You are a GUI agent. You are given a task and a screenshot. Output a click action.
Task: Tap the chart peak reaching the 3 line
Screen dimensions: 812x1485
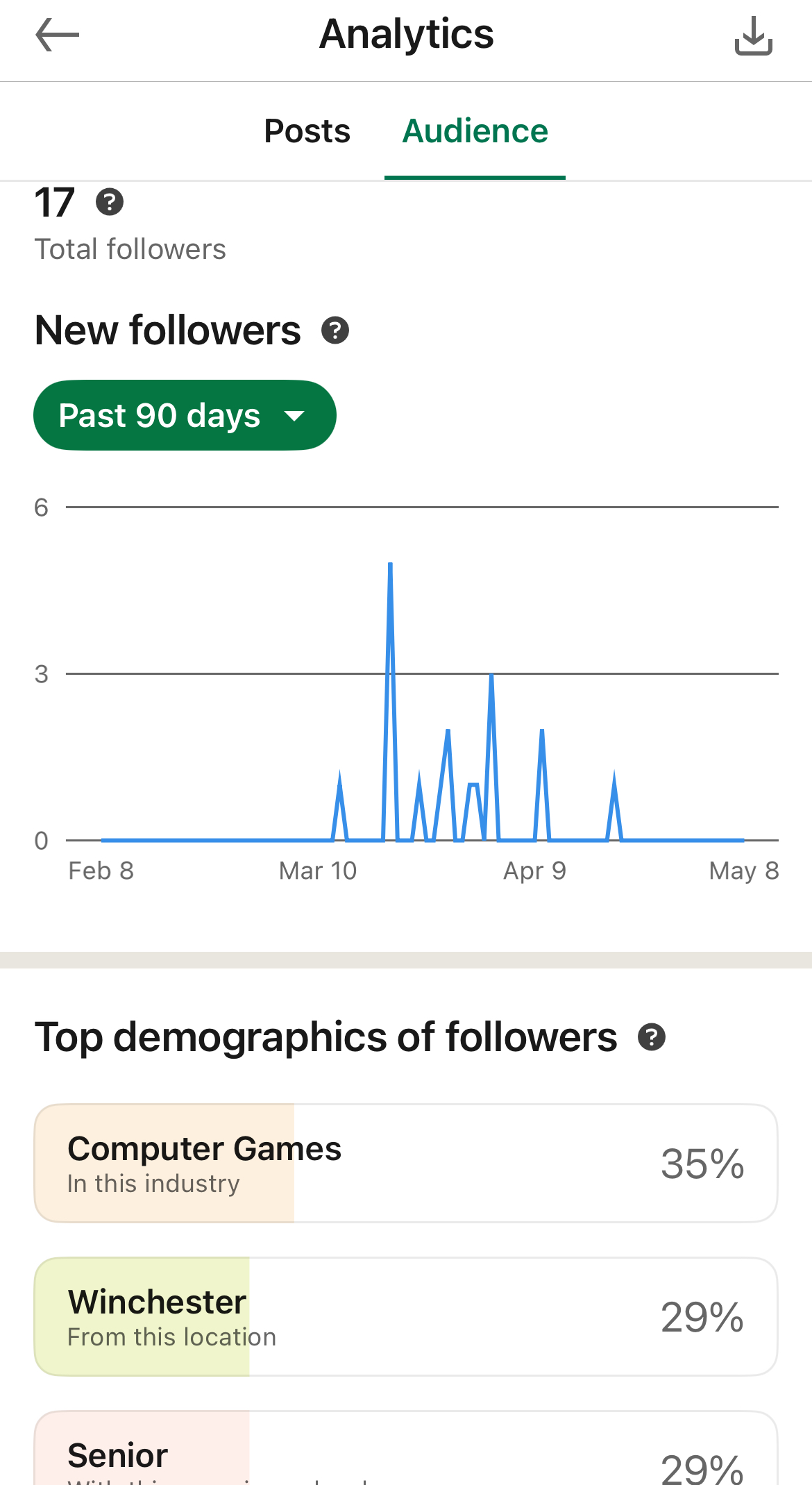pos(491,676)
